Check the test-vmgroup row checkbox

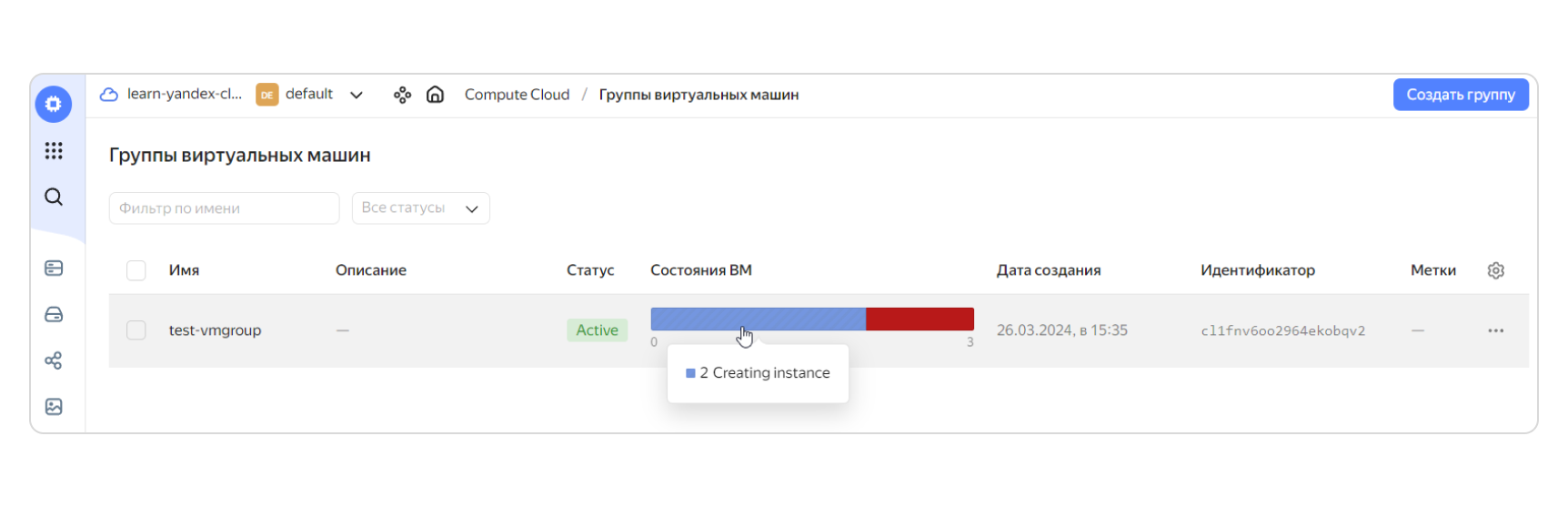pyautogui.click(x=136, y=330)
